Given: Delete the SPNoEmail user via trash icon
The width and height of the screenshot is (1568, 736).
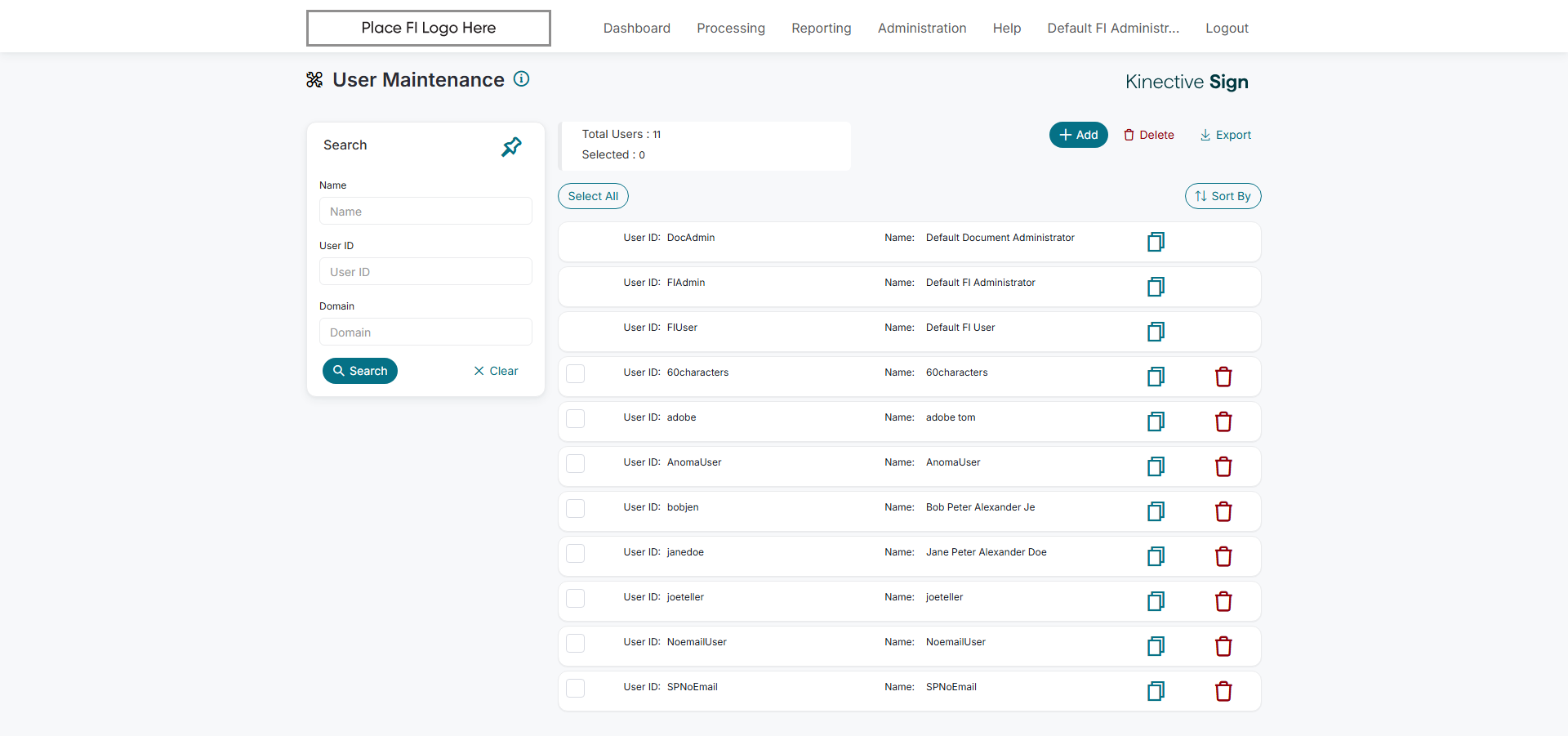Looking at the screenshot, I should (1223, 691).
